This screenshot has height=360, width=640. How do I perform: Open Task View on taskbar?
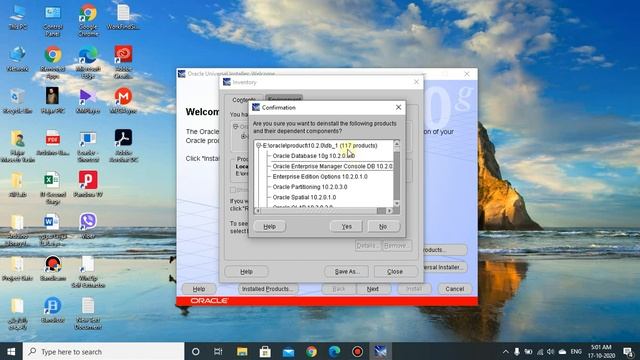[218, 351]
